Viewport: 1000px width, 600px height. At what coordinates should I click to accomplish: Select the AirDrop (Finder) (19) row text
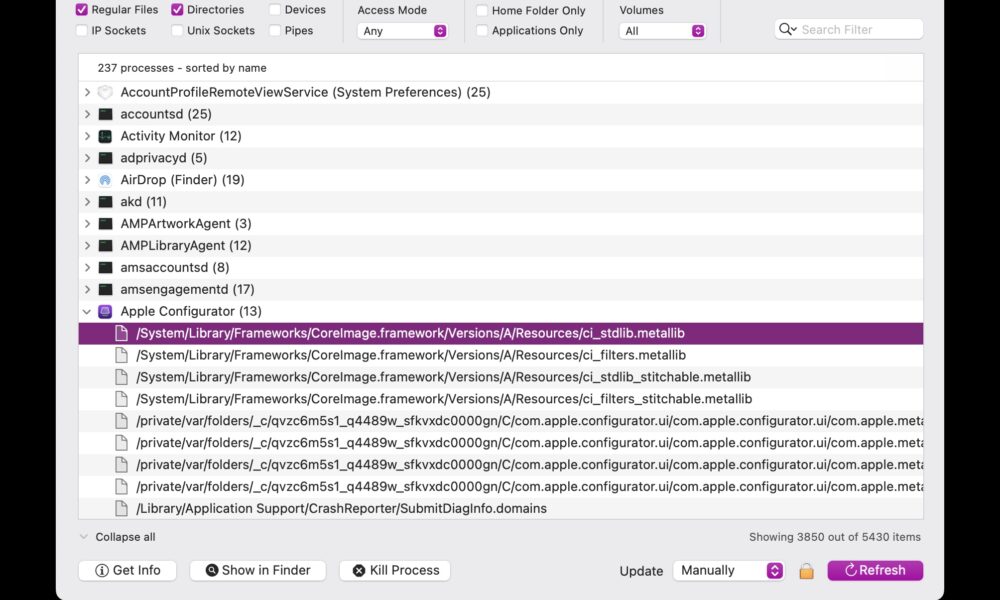tap(182, 180)
